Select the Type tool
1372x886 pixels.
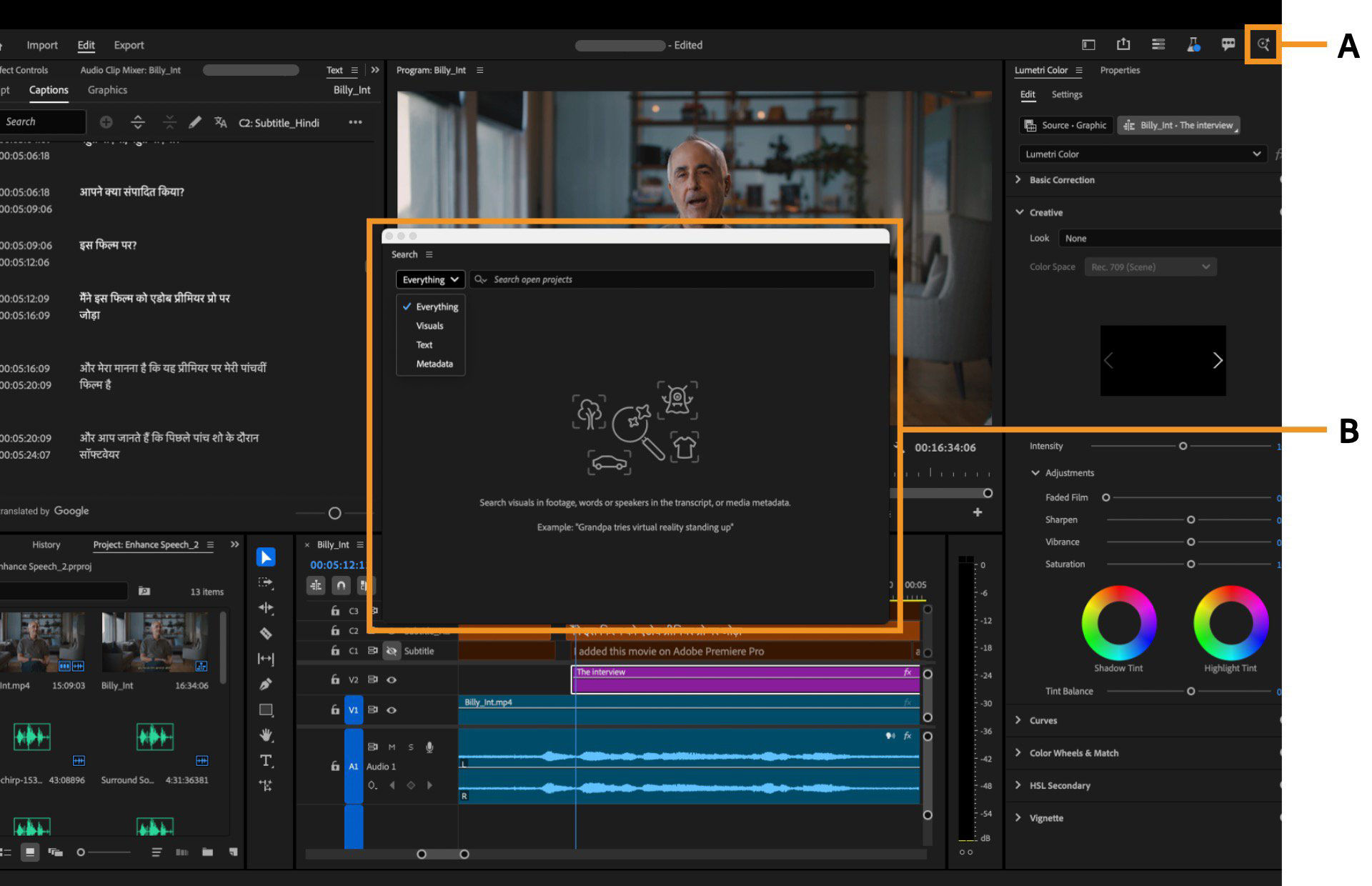266,761
